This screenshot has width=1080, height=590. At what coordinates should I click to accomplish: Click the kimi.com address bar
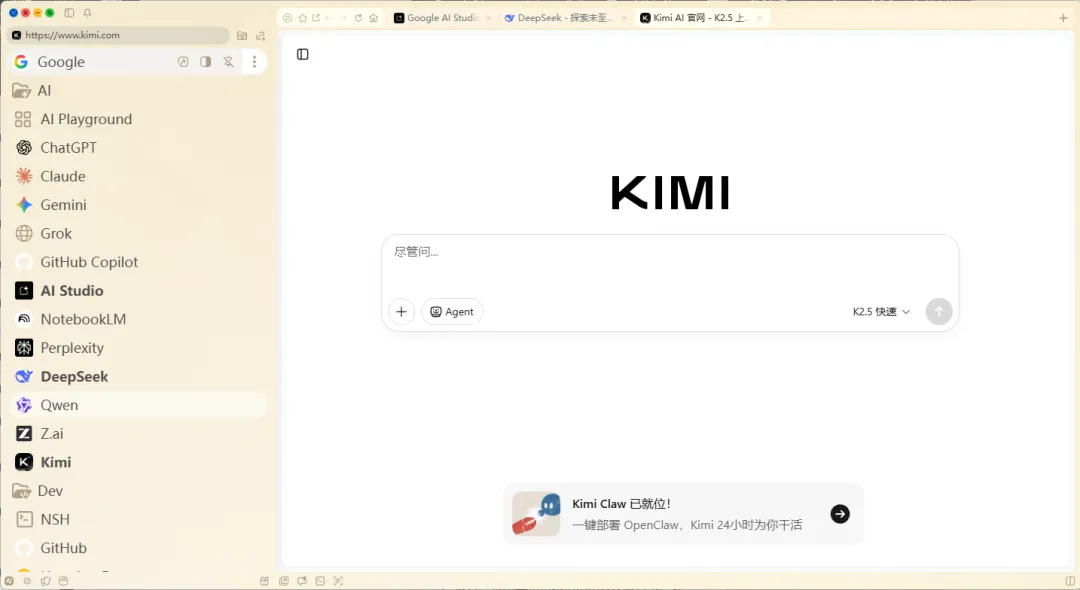coord(118,35)
